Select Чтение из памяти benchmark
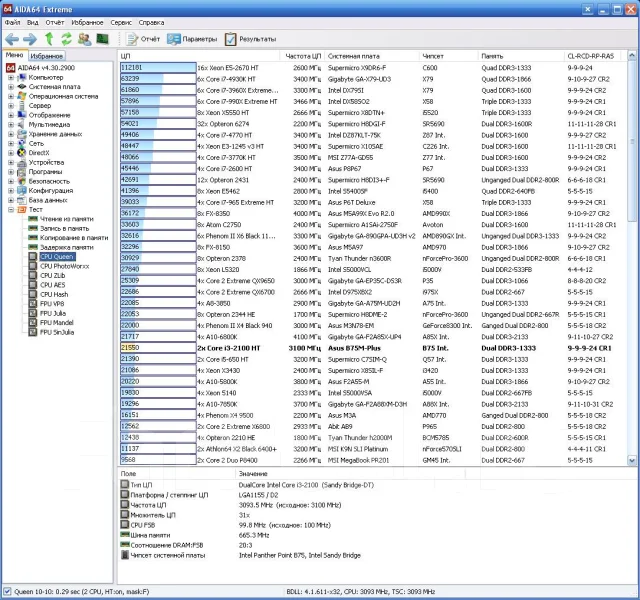 [67, 219]
